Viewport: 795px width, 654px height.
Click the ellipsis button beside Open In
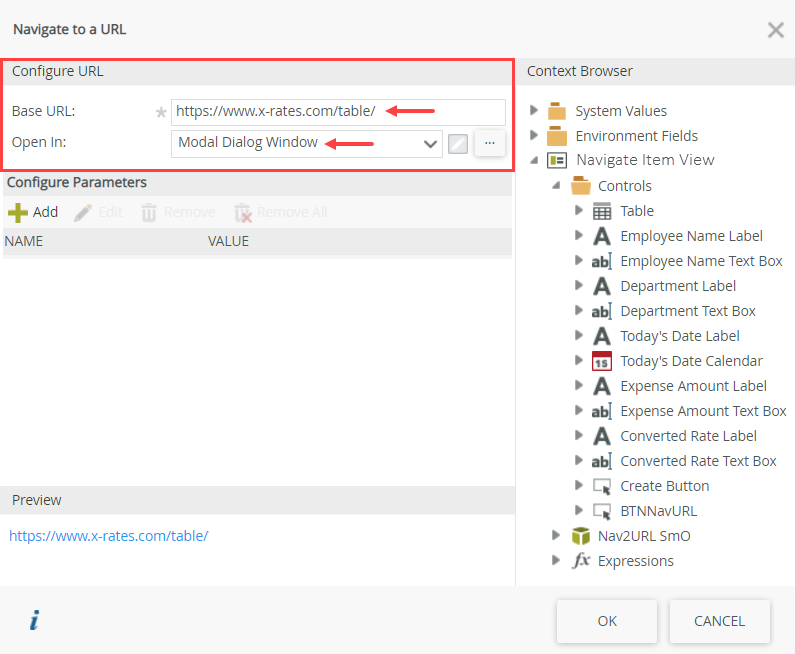tap(489, 143)
